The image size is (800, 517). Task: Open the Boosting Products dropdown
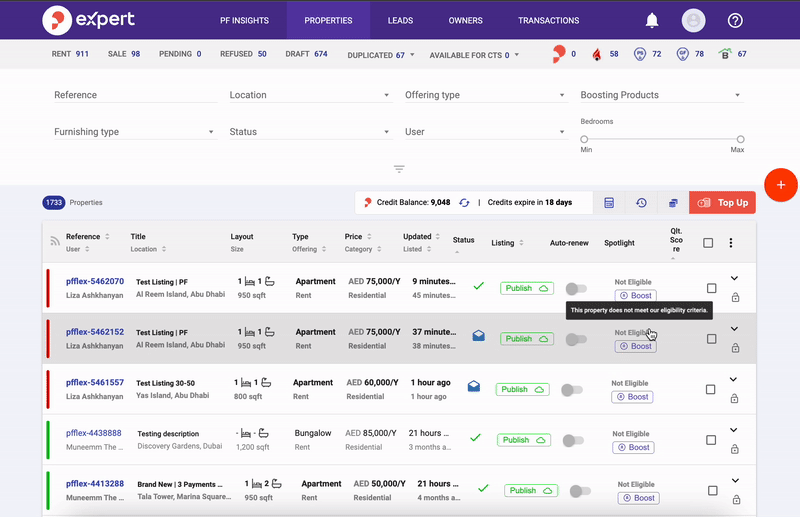(x=662, y=95)
